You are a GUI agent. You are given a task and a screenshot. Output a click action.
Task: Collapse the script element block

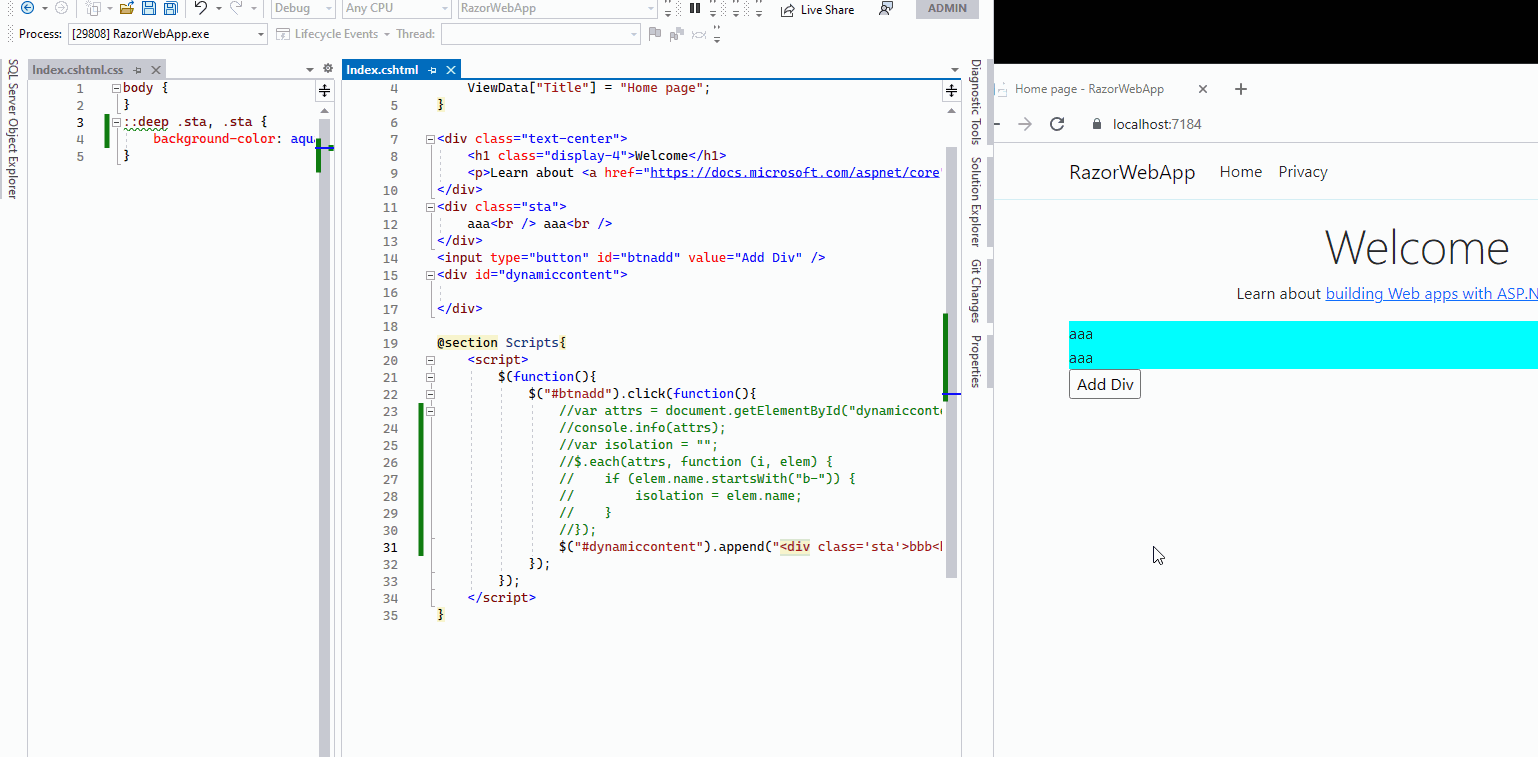430,360
